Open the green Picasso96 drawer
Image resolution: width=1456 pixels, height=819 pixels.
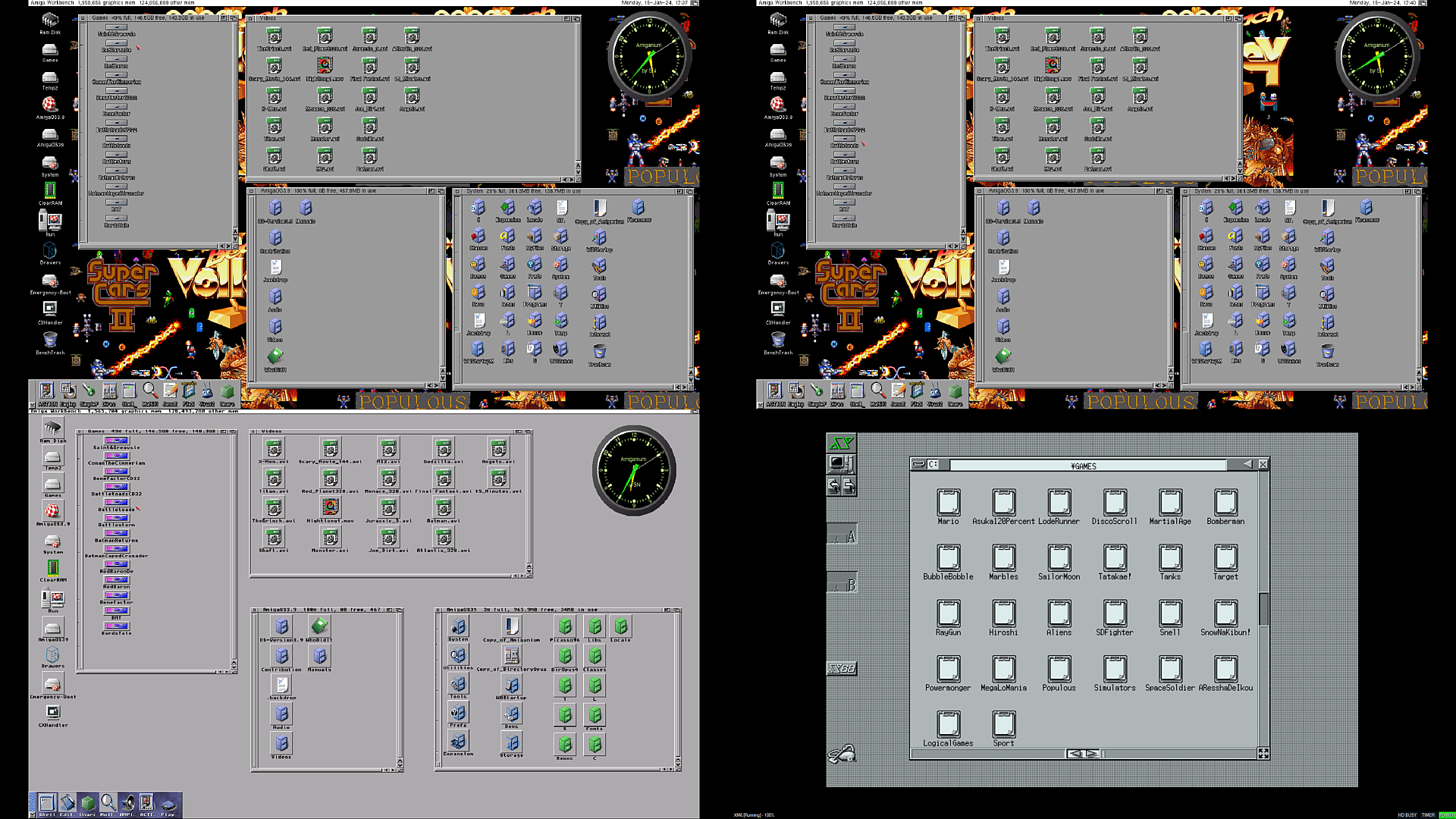coord(565,627)
